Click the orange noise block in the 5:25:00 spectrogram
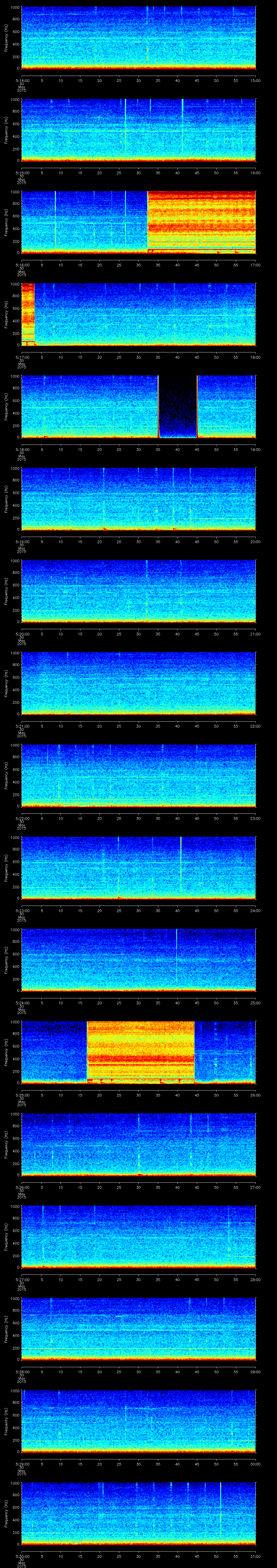This screenshot has height=1568, width=277. coord(141,1052)
